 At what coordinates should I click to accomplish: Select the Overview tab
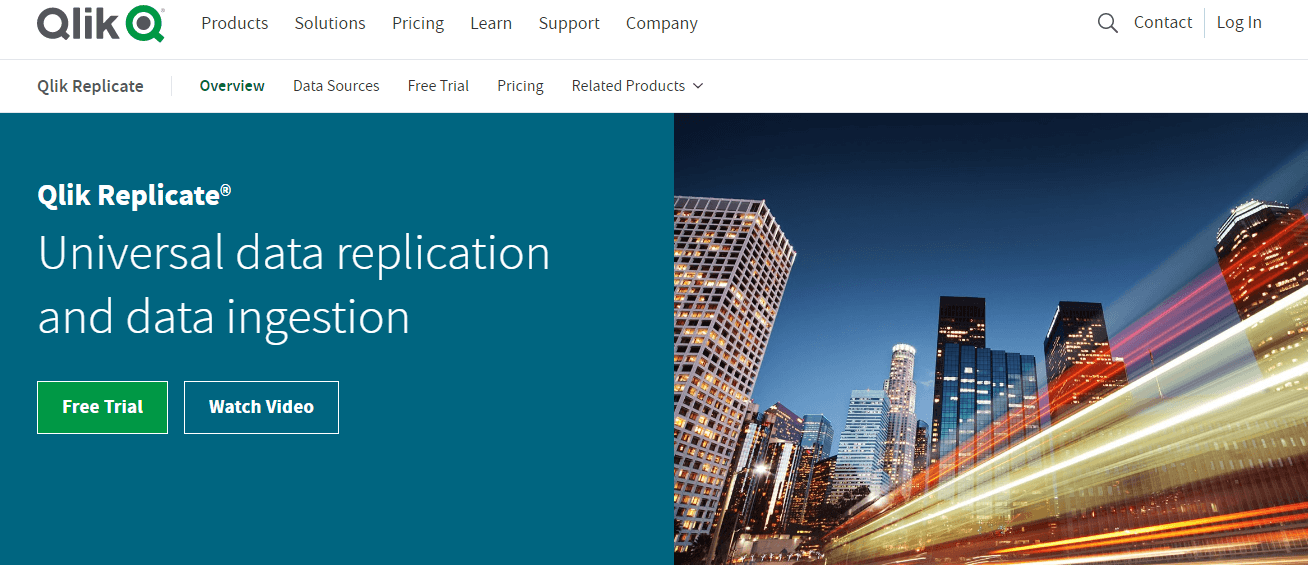point(232,86)
